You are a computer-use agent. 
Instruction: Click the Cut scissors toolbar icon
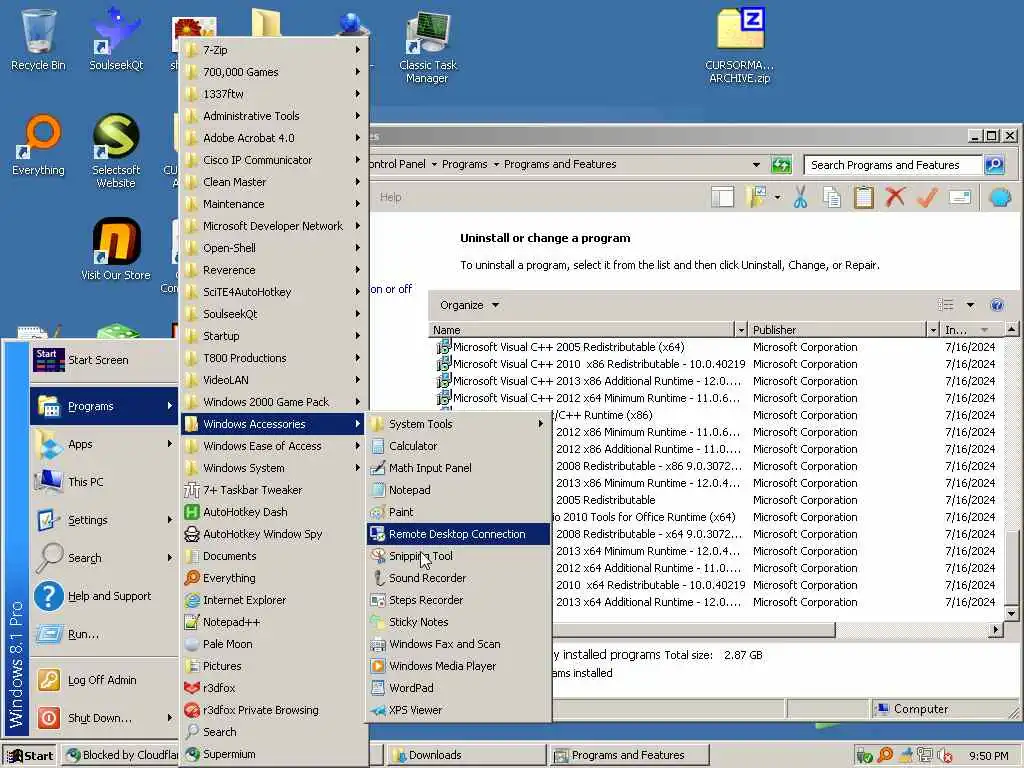[x=801, y=197]
